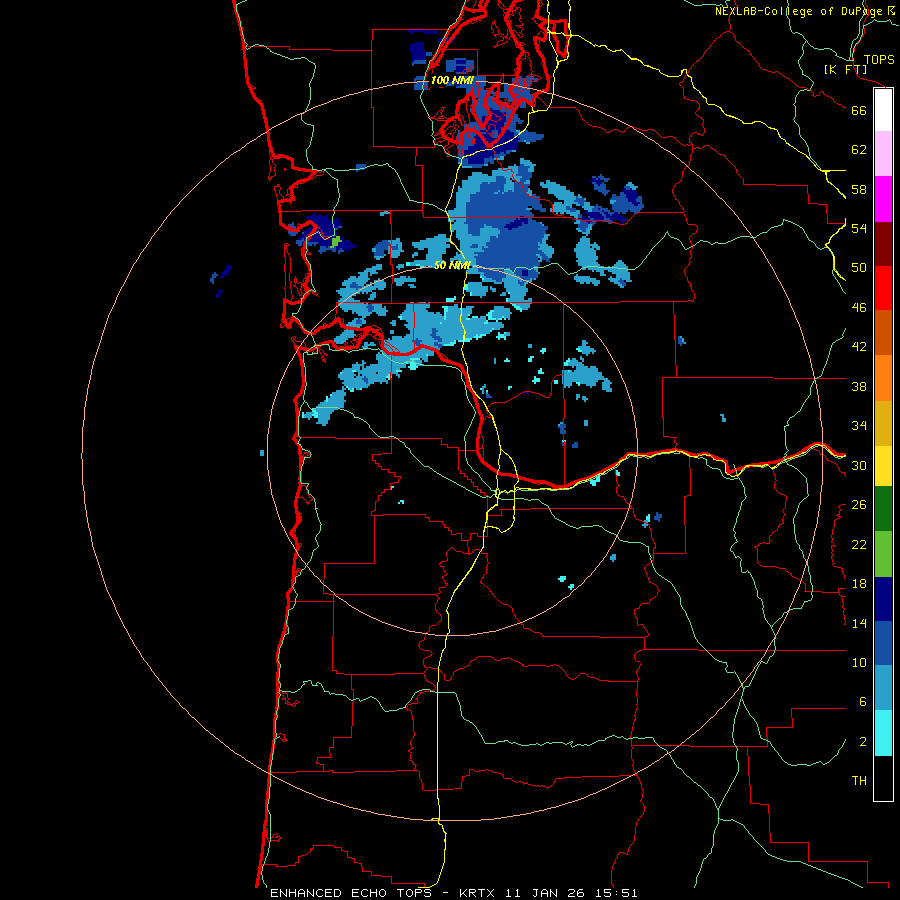This screenshot has width=900, height=900.
Task: Click the 10 legend value
Action: pyautogui.click(x=859, y=662)
